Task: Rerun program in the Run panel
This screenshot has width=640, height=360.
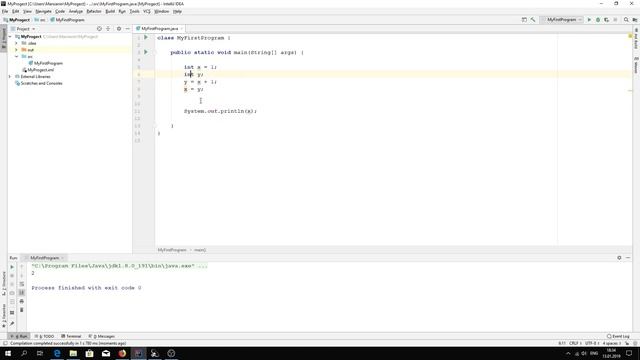Action: tap(12, 267)
